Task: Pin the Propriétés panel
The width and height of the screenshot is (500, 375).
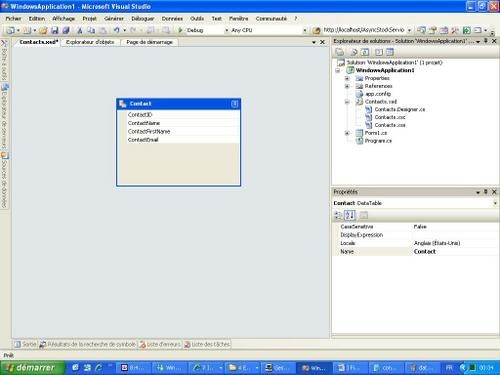Action: 486,192
